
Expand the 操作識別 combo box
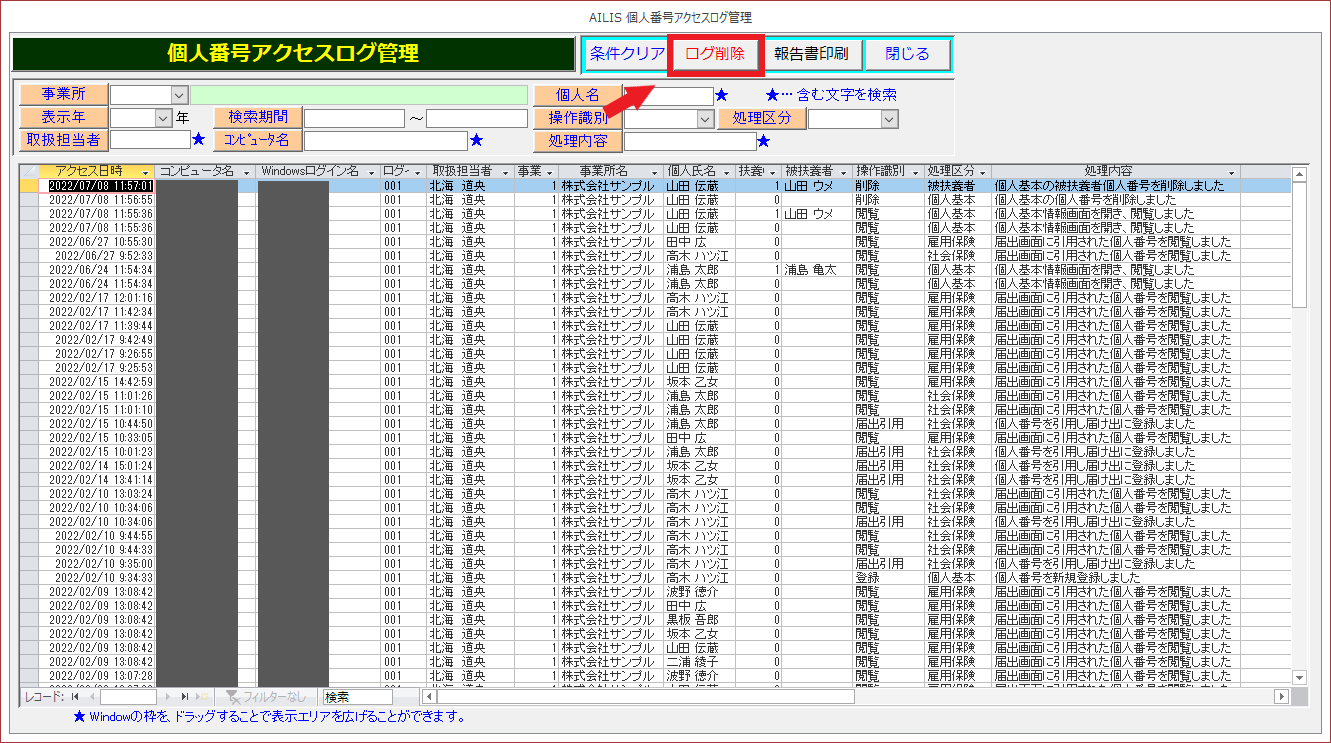point(704,119)
